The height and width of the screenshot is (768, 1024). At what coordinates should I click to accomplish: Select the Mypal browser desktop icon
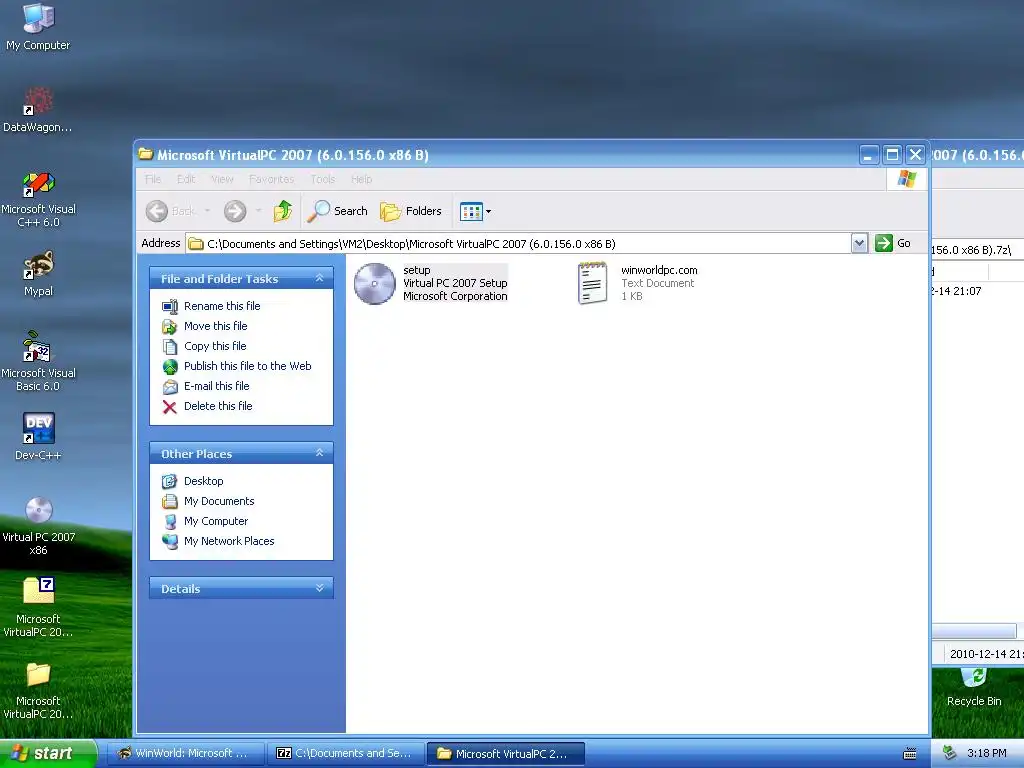(x=39, y=274)
